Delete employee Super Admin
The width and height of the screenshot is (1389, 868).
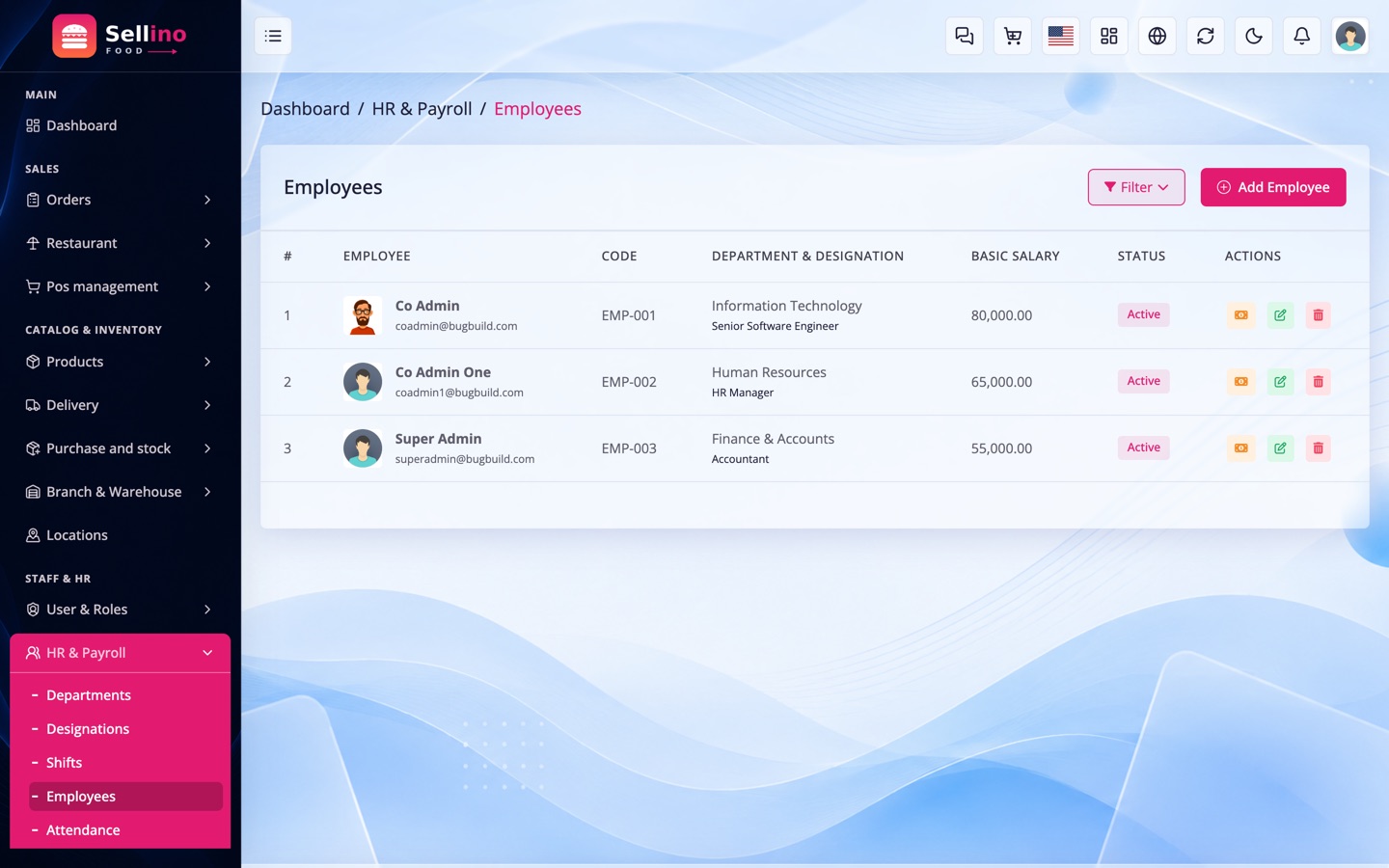(1318, 448)
